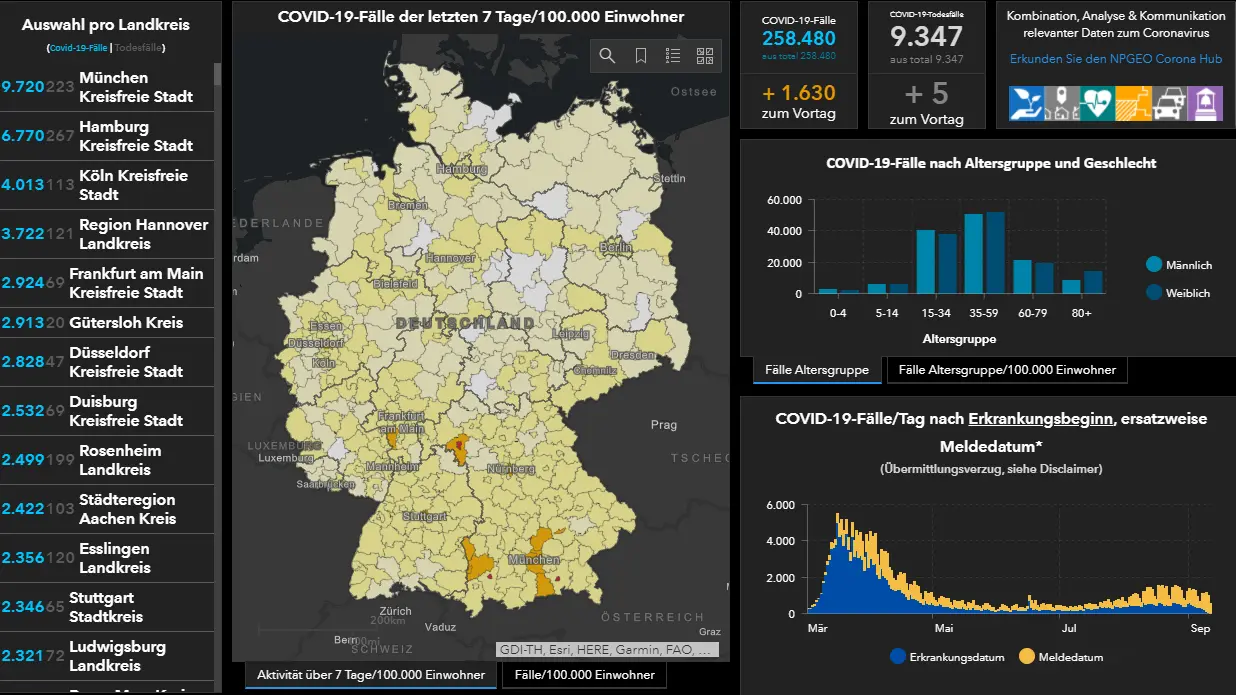
Task: Toggle Meldedatum yellow legend swatch
Action: tap(1027, 657)
